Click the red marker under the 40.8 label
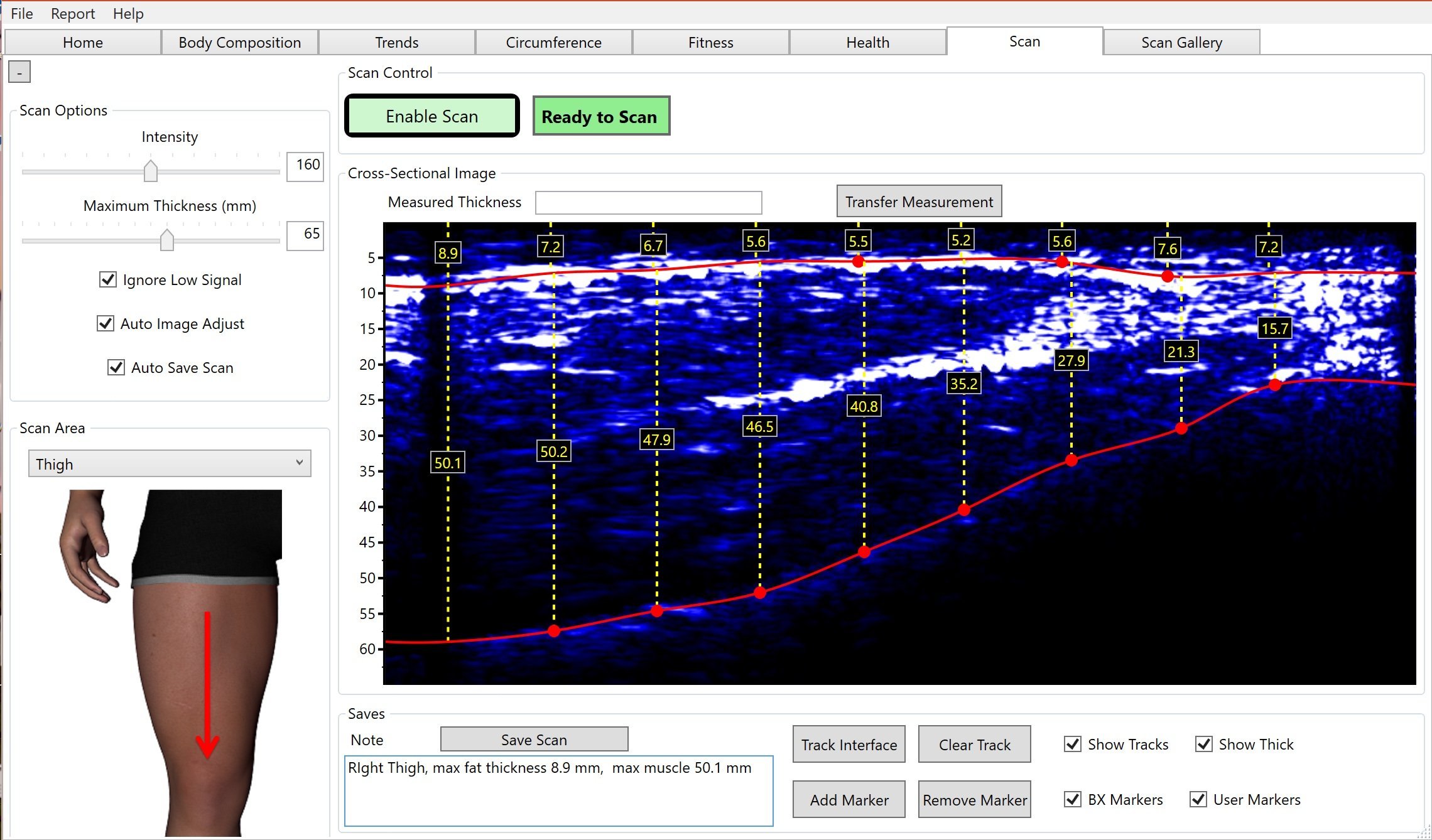This screenshot has width=1432, height=840. pos(864,552)
